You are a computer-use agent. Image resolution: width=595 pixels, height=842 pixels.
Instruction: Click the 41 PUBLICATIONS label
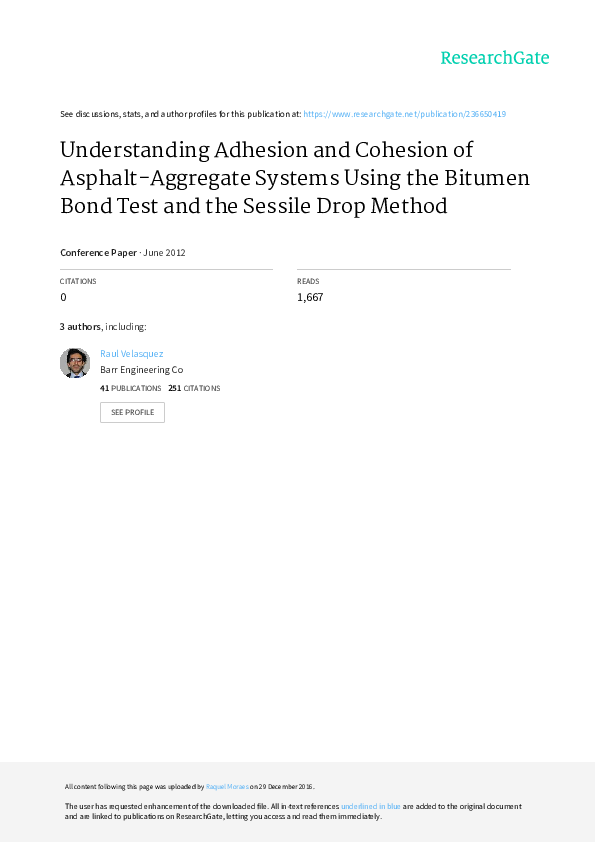click(130, 388)
